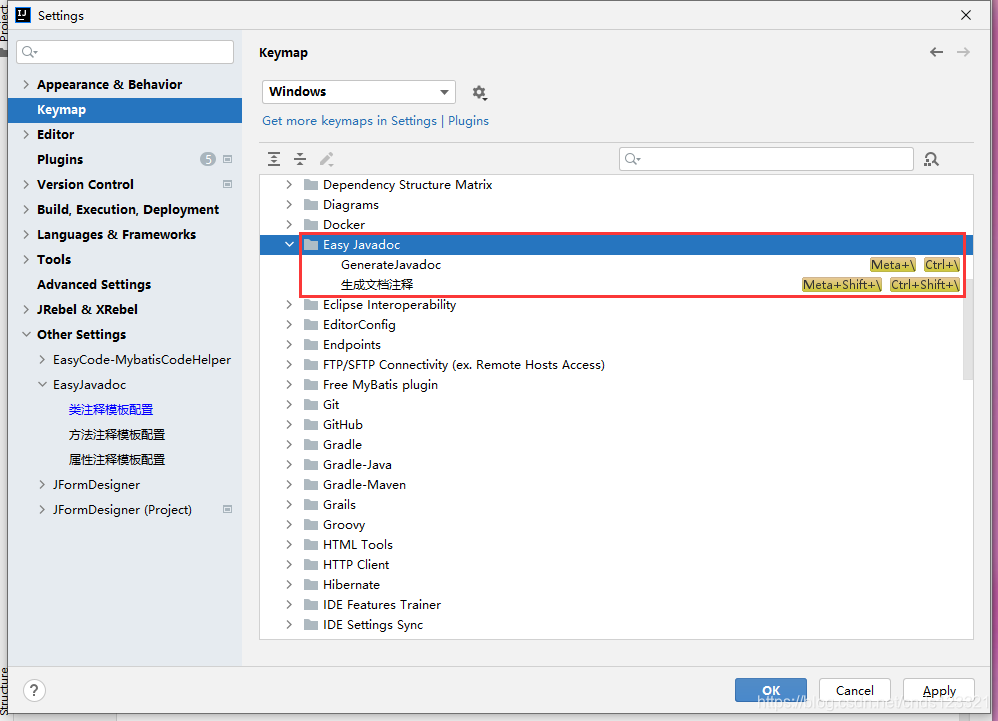Select IDE Features Trainer group

(x=382, y=605)
